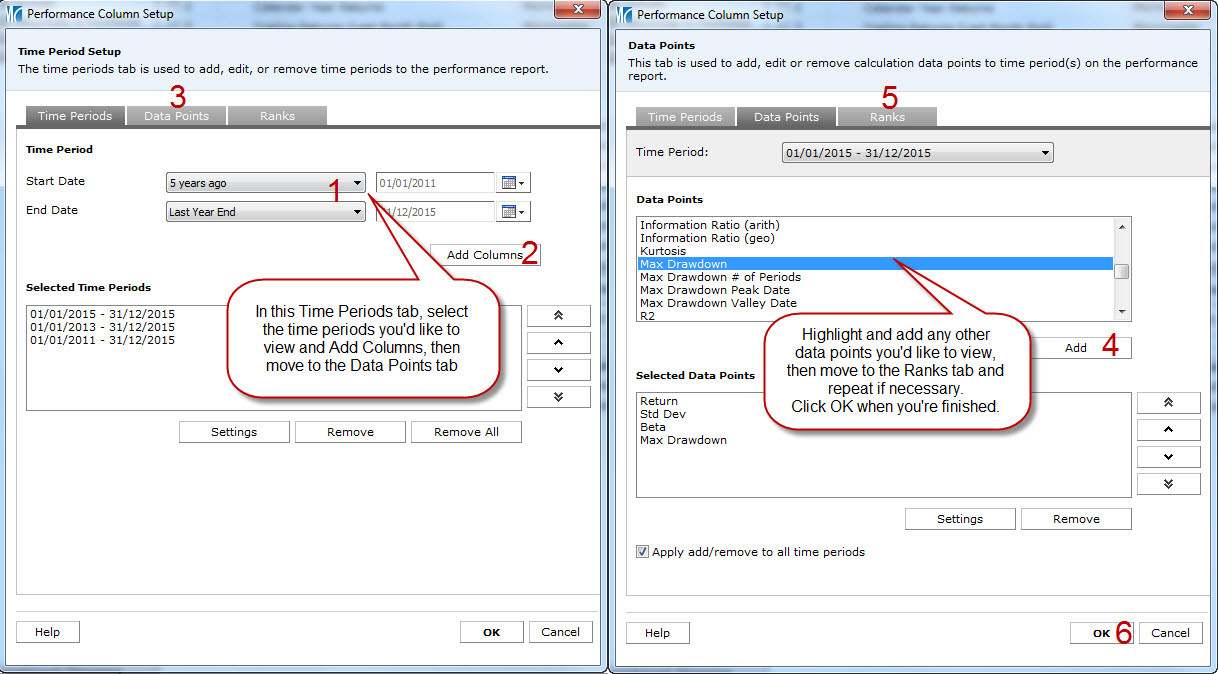The height and width of the screenshot is (674, 1218).
Task: Move selected data point to bottom
Action: (x=1168, y=484)
